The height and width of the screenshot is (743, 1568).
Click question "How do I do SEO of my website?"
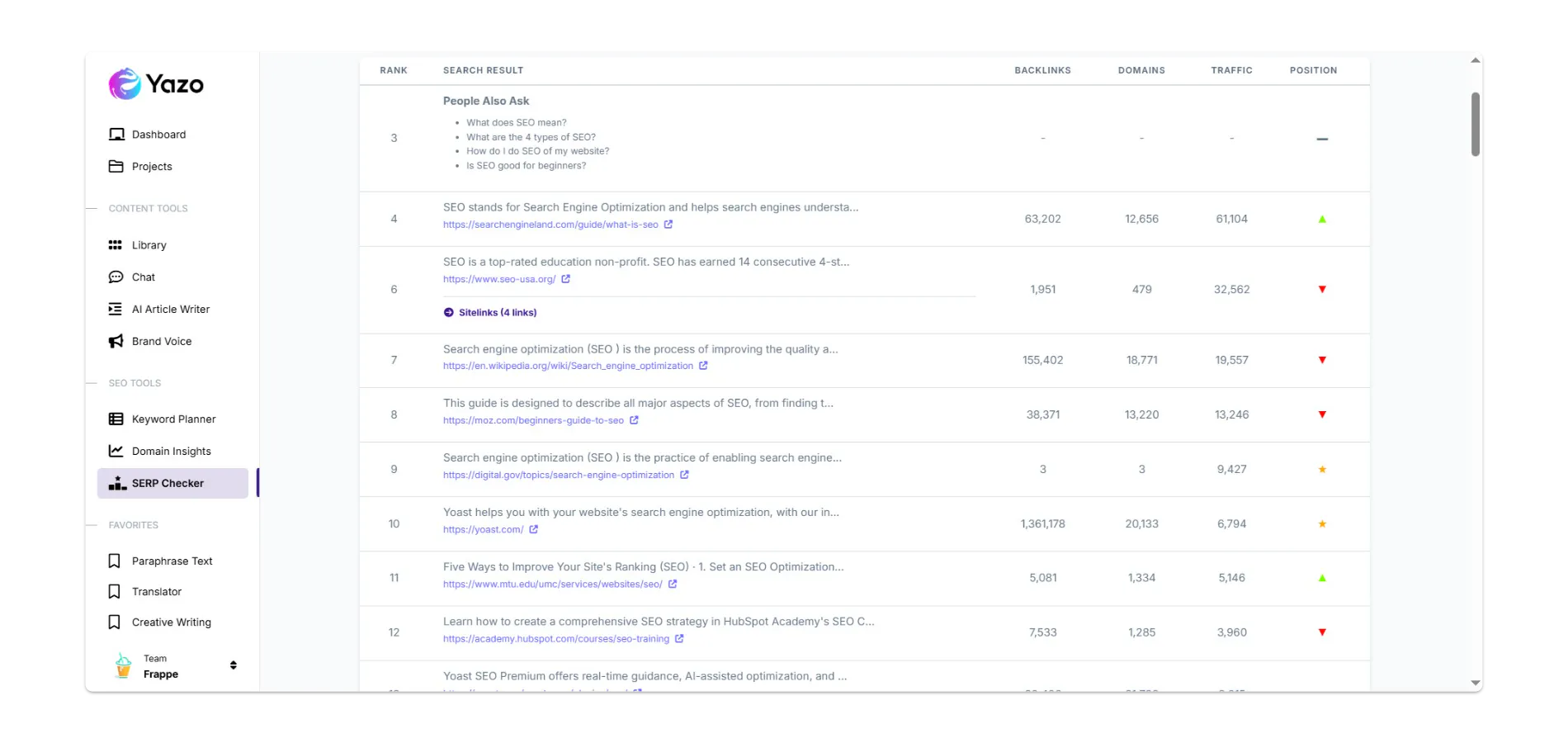pyautogui.click(x=537, y=151)
